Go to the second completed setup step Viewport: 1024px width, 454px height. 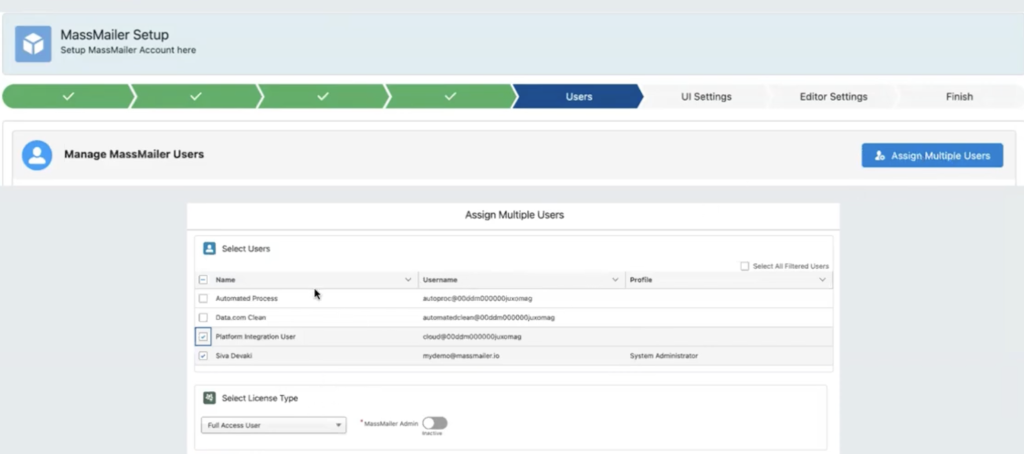click(195, 96)
